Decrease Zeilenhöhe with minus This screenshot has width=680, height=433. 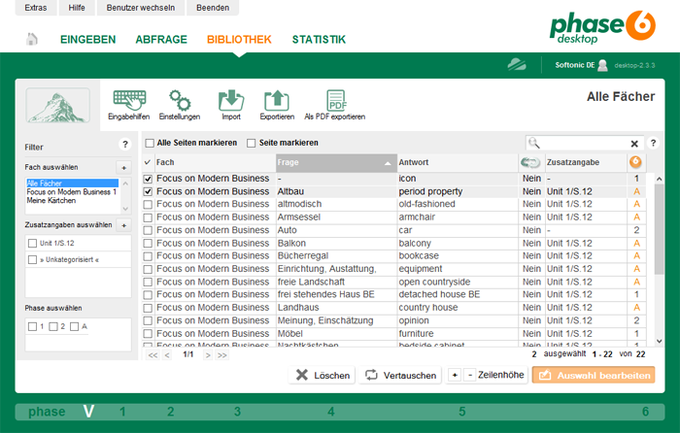pyautogui.click(x=470, y=375)
